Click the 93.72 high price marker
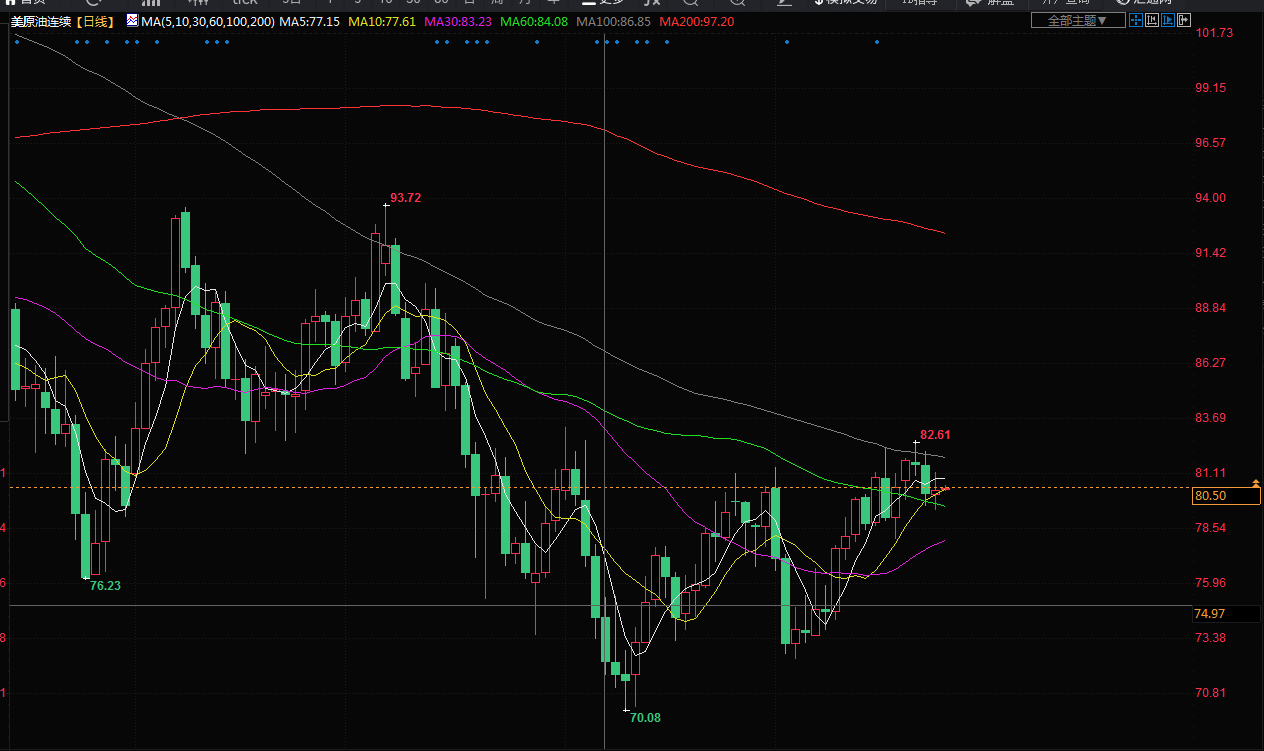The image size is (1264, 751). (x=405, y=198)
